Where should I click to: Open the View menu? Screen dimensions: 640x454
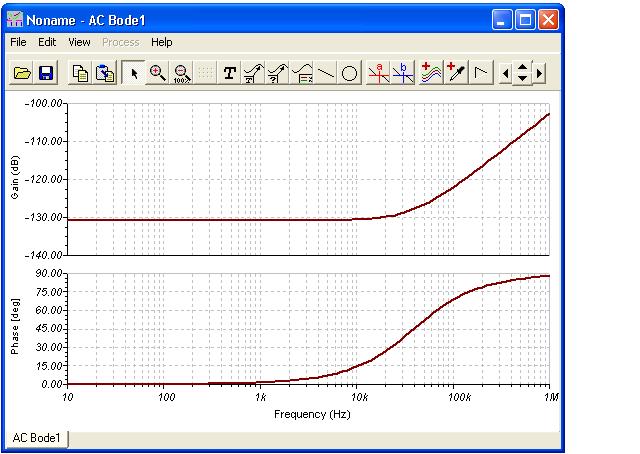click(x=79, y=42)
